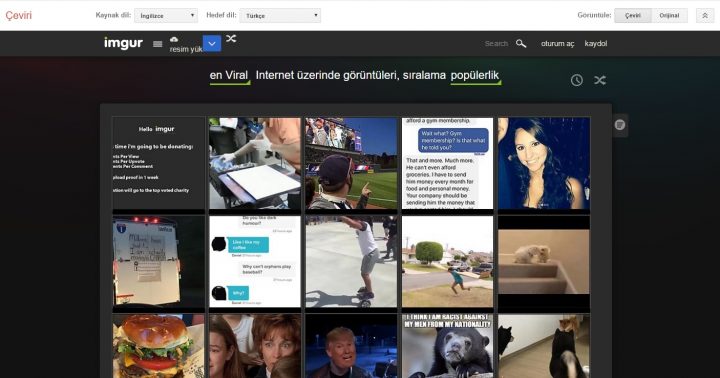
Task: Open the Kaynak dil İngilizce dropdown
Action: click(x=166, y=16)
